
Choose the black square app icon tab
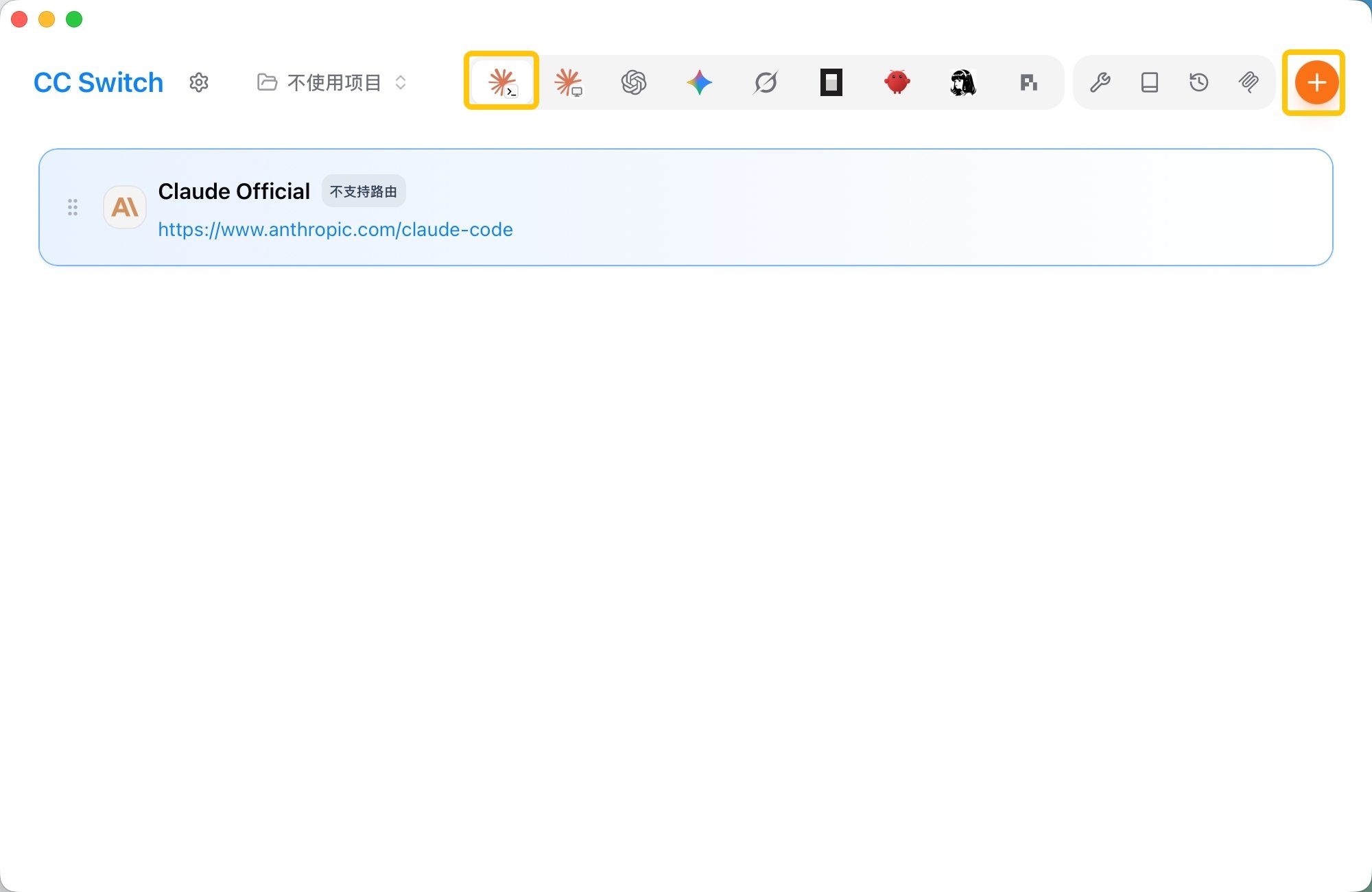pyautogui.click(x=831, y=82)
